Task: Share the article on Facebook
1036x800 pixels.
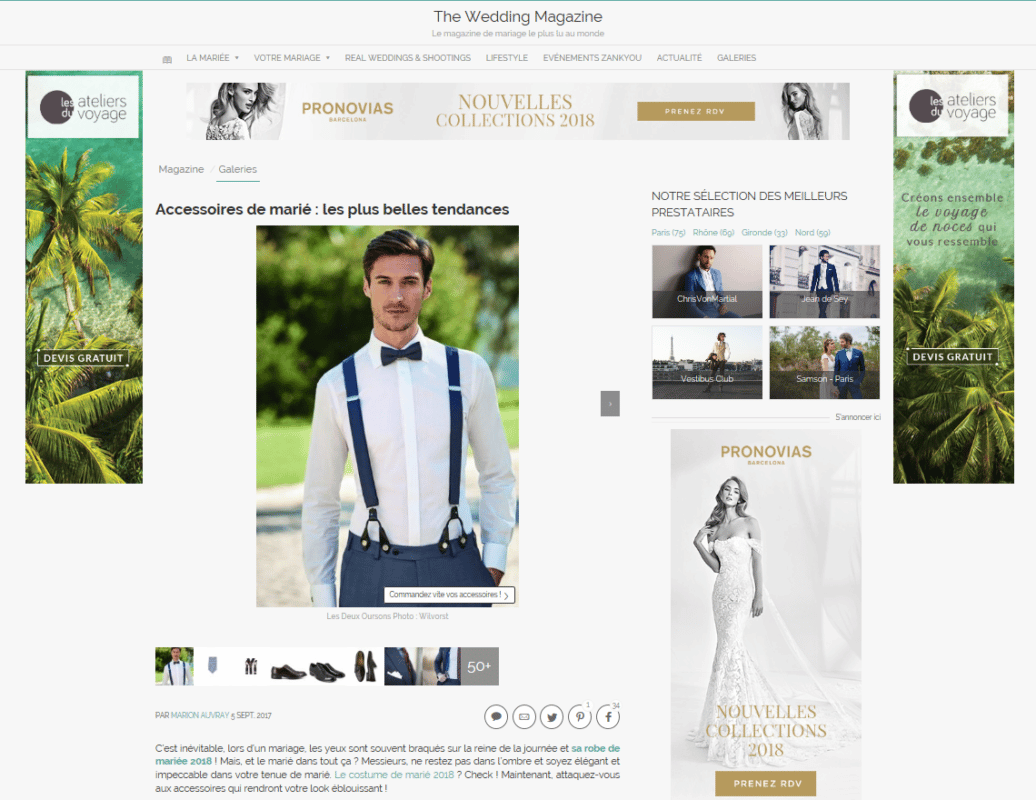Action: (x=607, y=716)
